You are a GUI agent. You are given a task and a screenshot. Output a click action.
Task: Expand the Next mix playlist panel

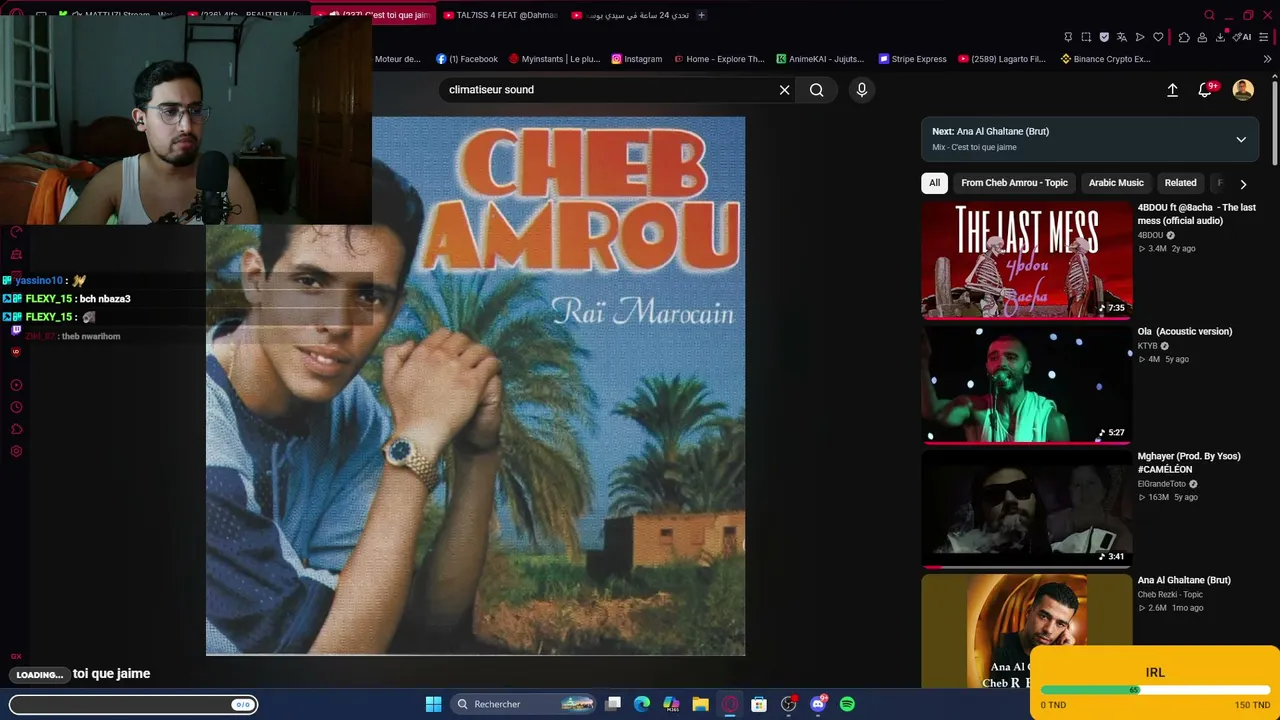tap(1241, 139)
